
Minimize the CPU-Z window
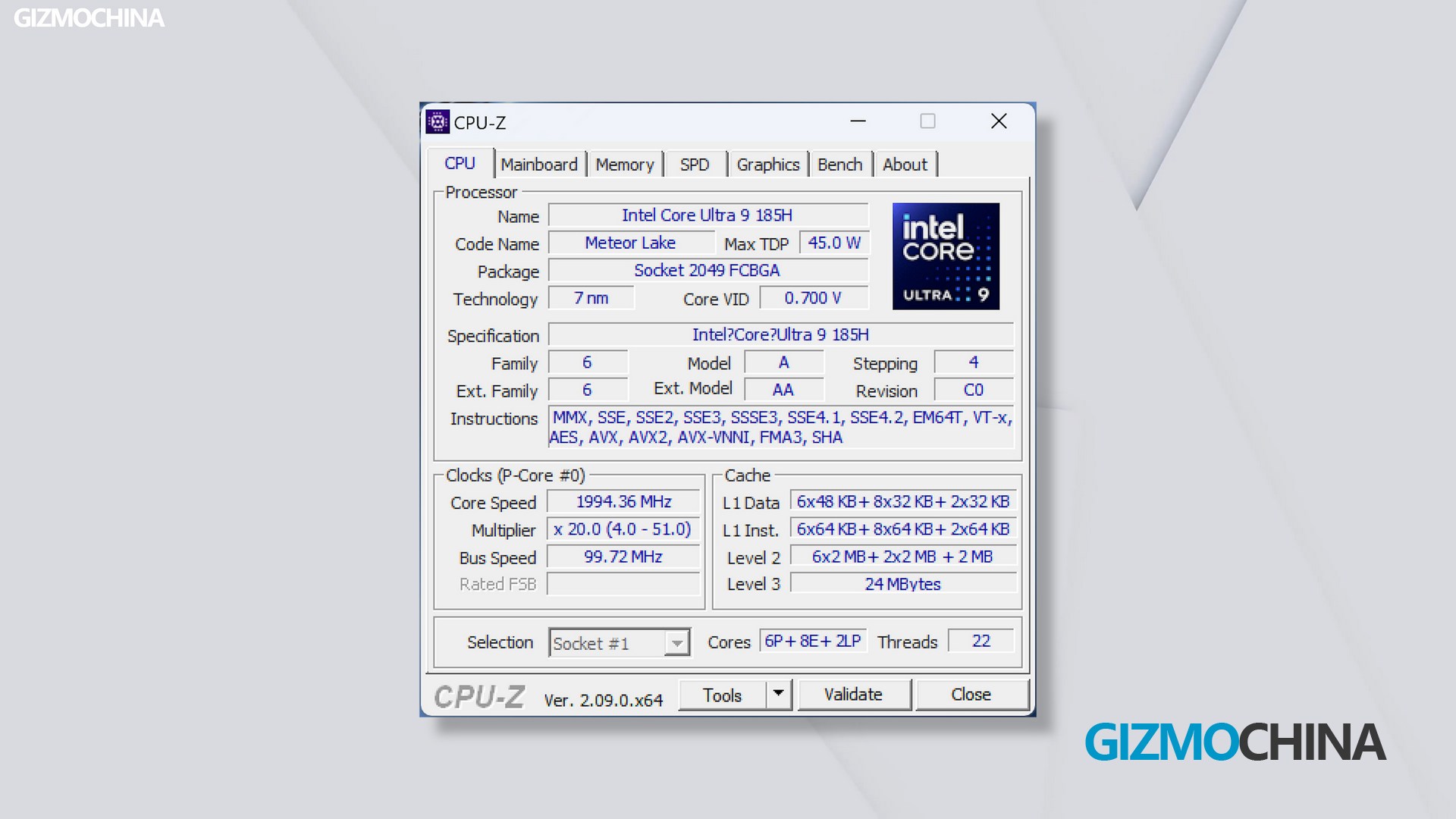click(858, 121)
